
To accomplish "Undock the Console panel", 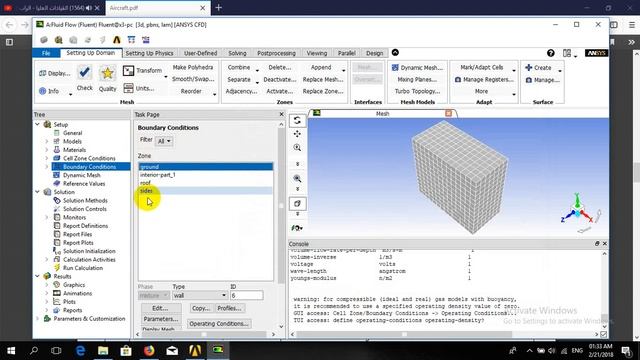I will pyautogui.click(x=597, y=244).
